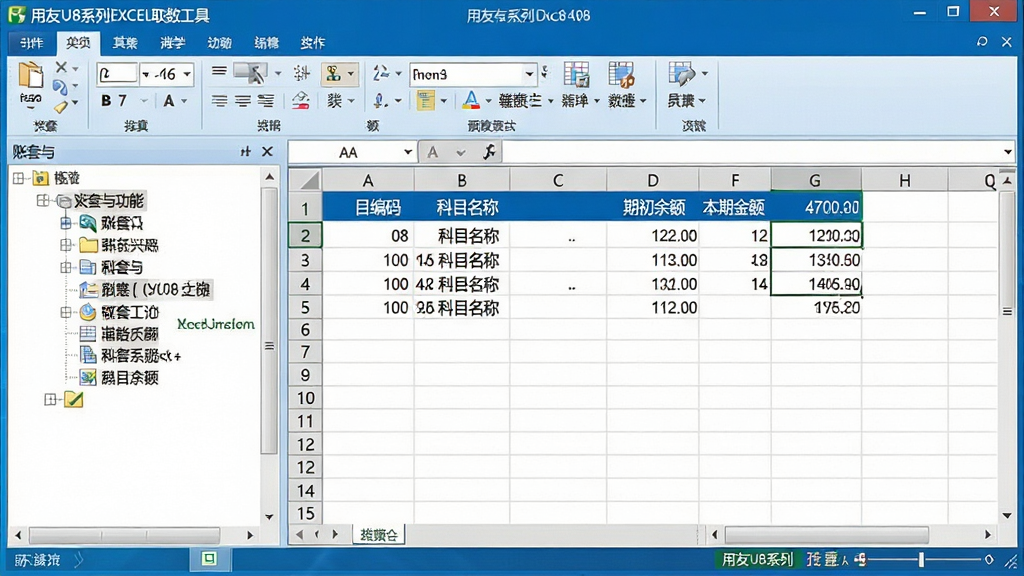Click the fx insert function icon

point(489,152)
